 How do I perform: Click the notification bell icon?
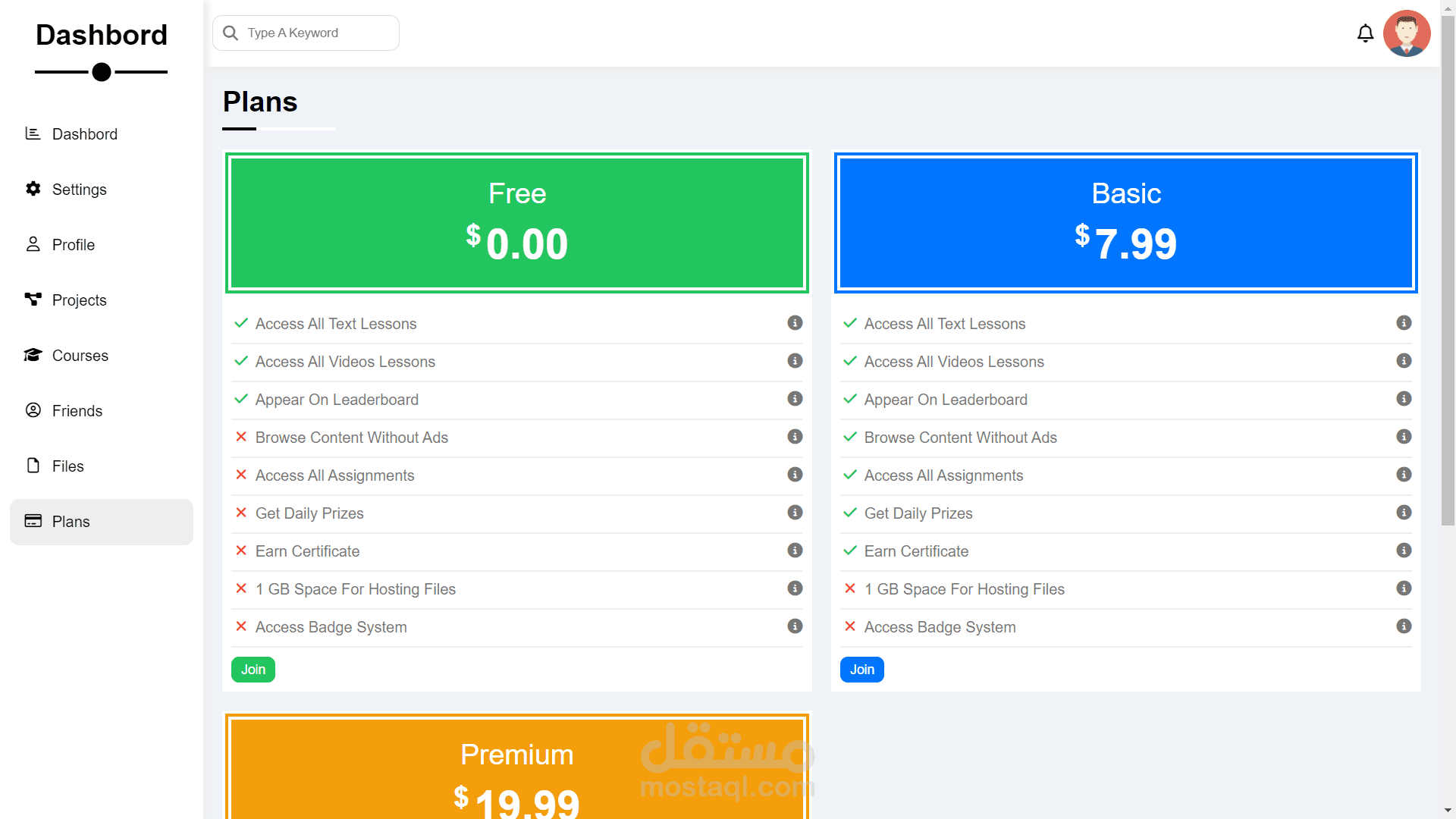1365,33
